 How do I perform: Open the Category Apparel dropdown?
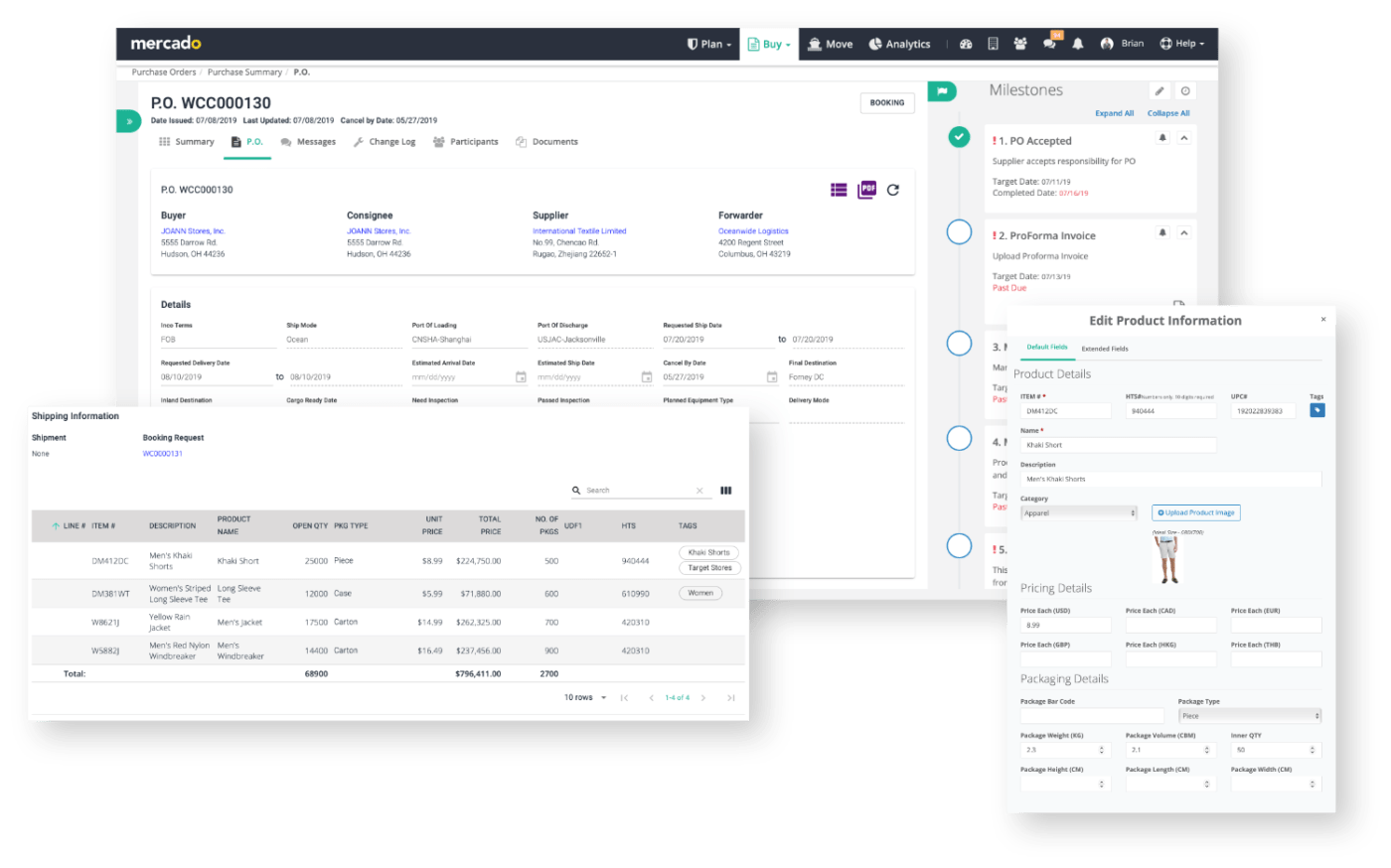click(x=1079, y=513)
